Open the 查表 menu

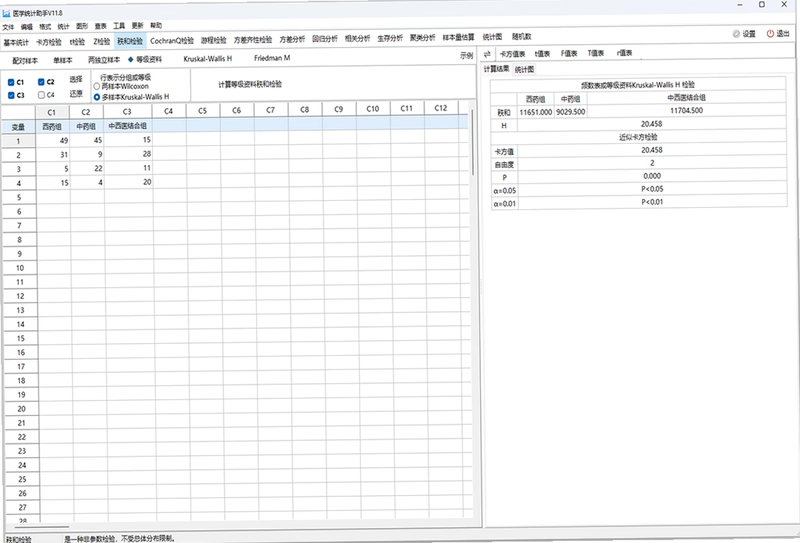pos(101,26)
